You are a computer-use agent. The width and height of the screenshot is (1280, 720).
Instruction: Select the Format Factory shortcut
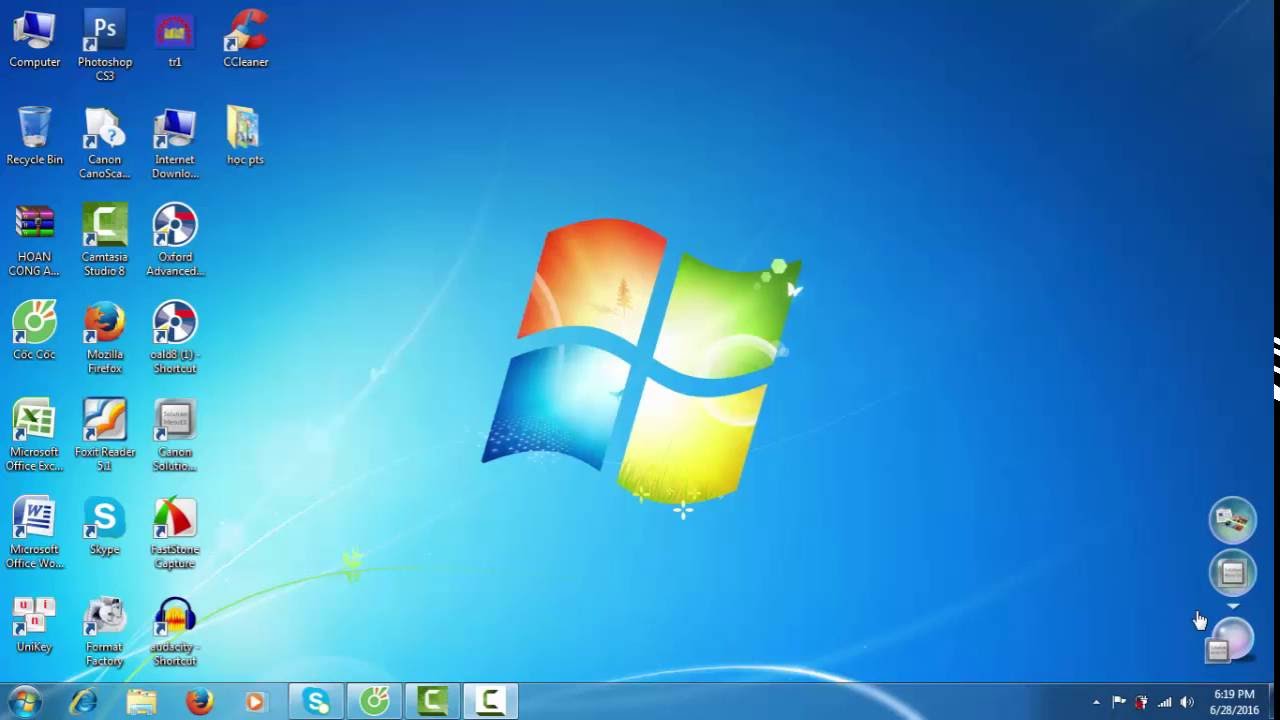105,631
